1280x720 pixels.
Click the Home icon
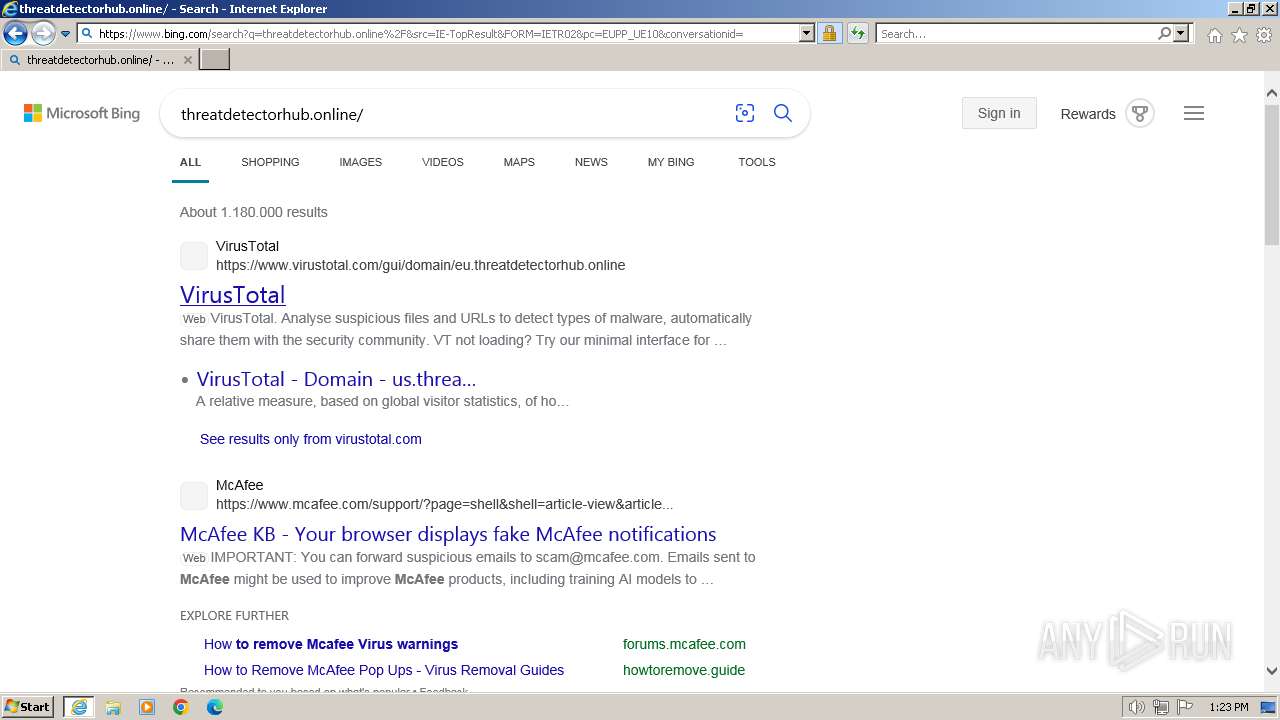click(x=1214, y=35)
